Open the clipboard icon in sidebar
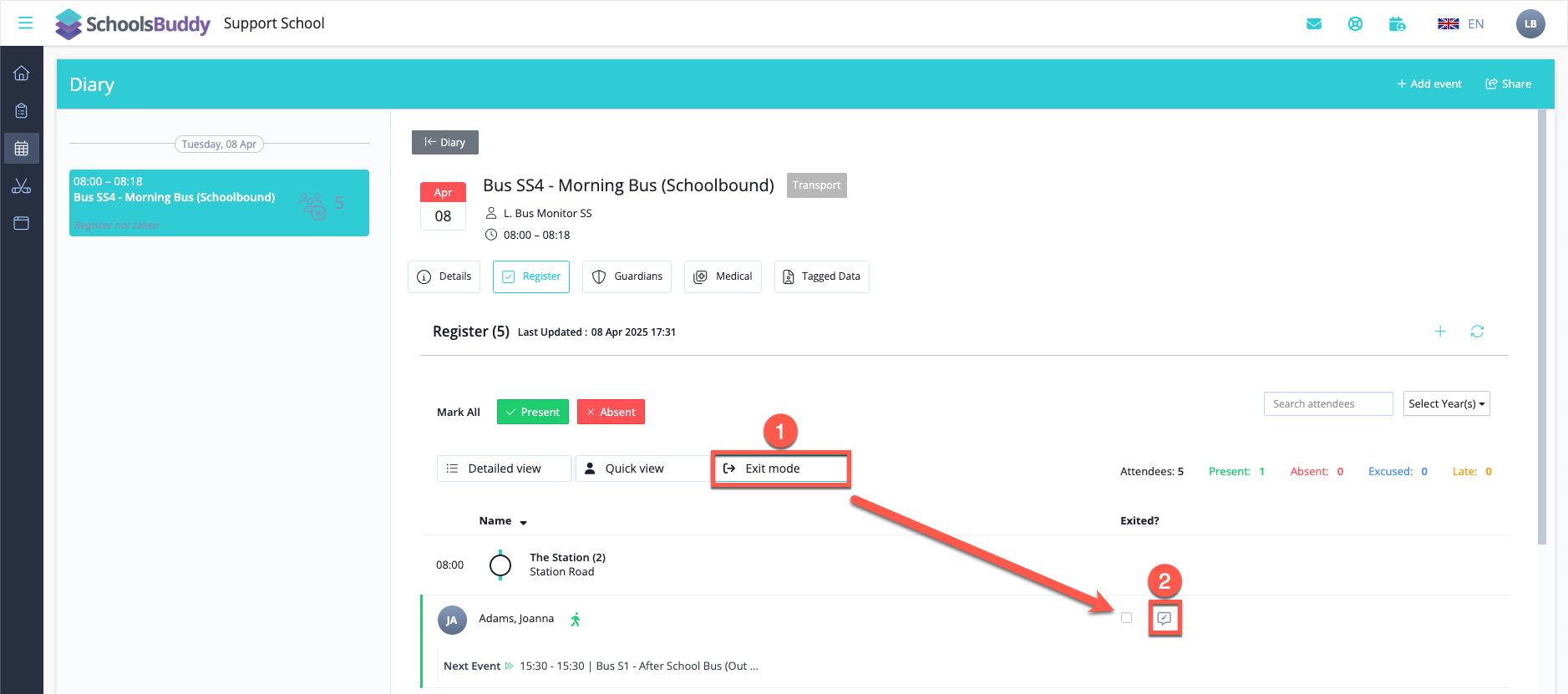Image resolution: width=1568 pixels, height=694 pixels. [x=22, y=111]
